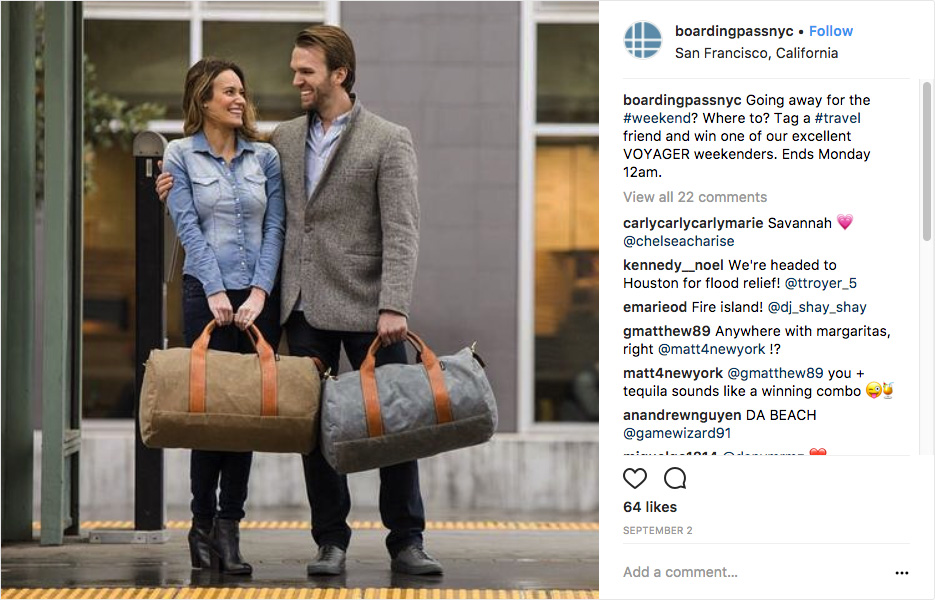The height and width of the screenshot is (600, 935).
Task: Click the comment speech bubble icon
Action: pyautogui.click(x=675, y=478)
